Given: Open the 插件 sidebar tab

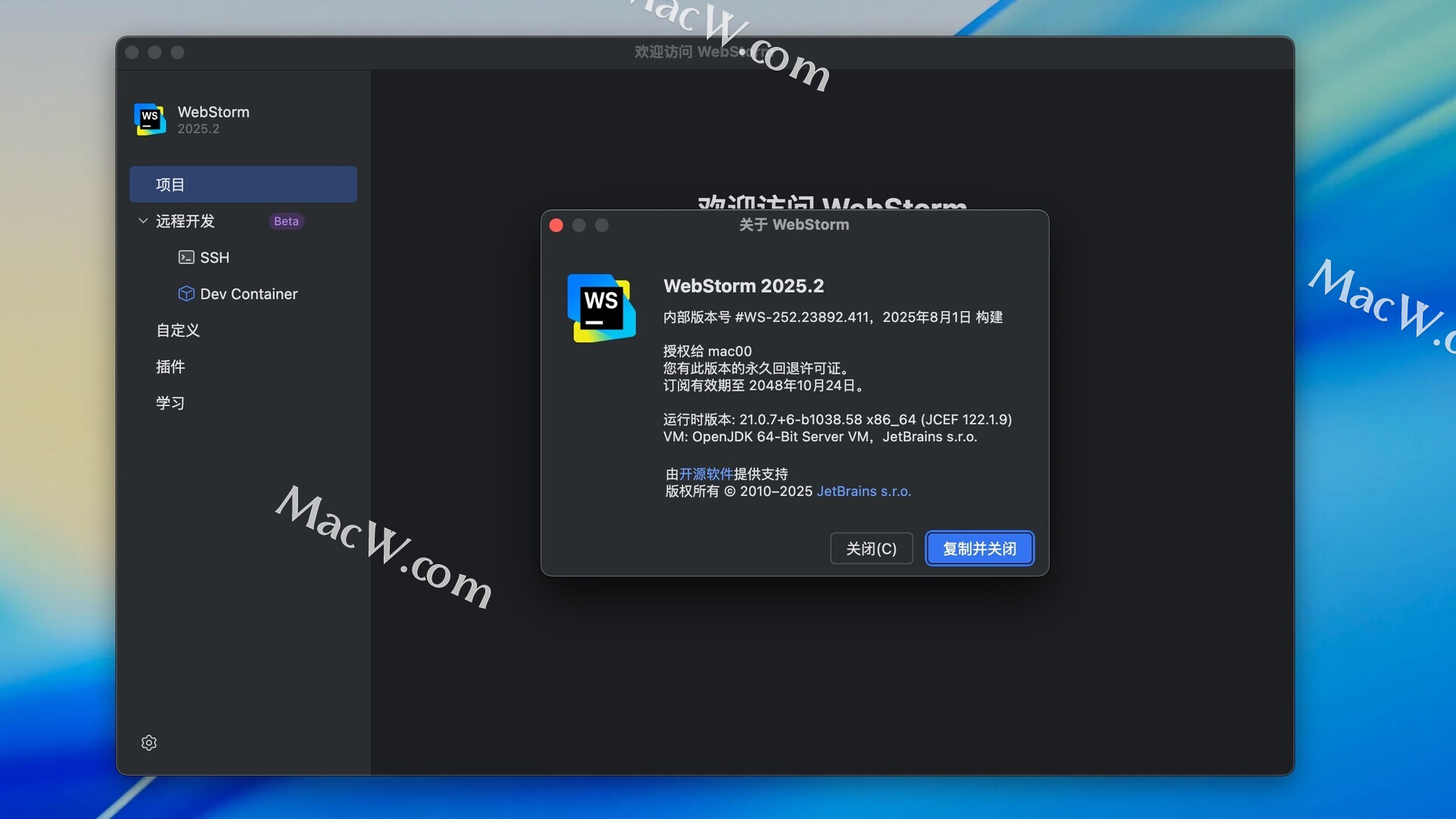Looking at the screenshot, I should [170, 366].
